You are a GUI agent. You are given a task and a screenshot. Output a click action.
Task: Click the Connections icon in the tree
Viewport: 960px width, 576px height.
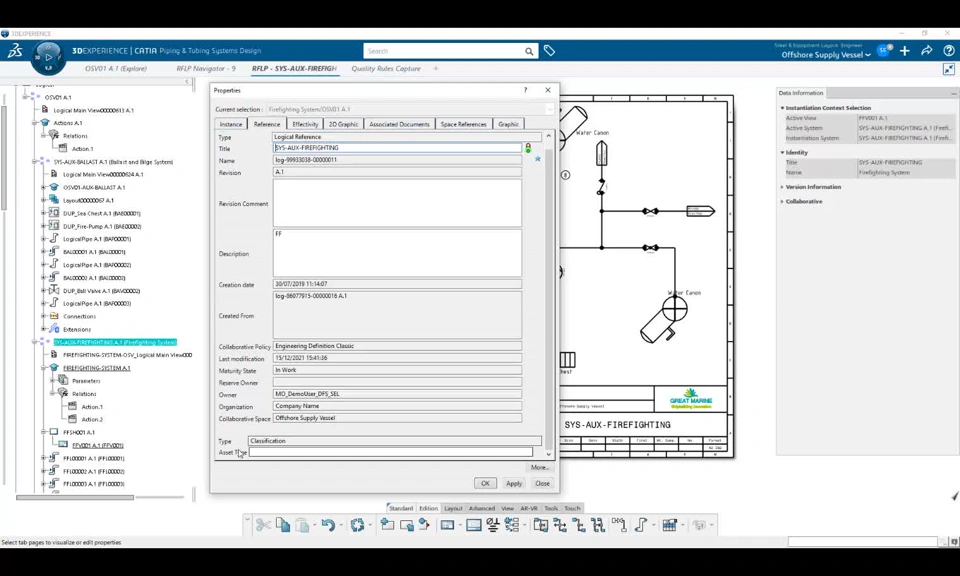54,316
